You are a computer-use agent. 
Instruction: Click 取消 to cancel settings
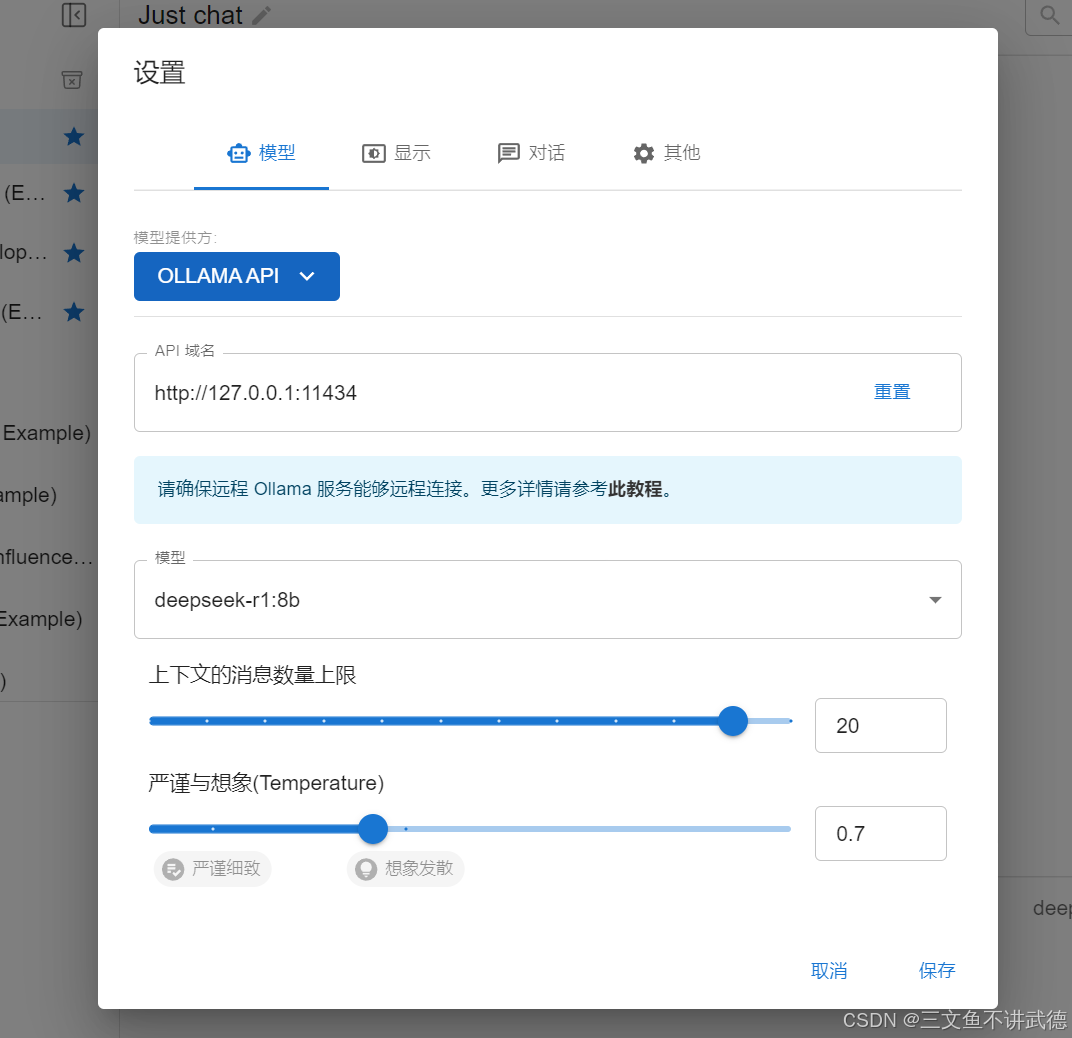click(829, 971)
